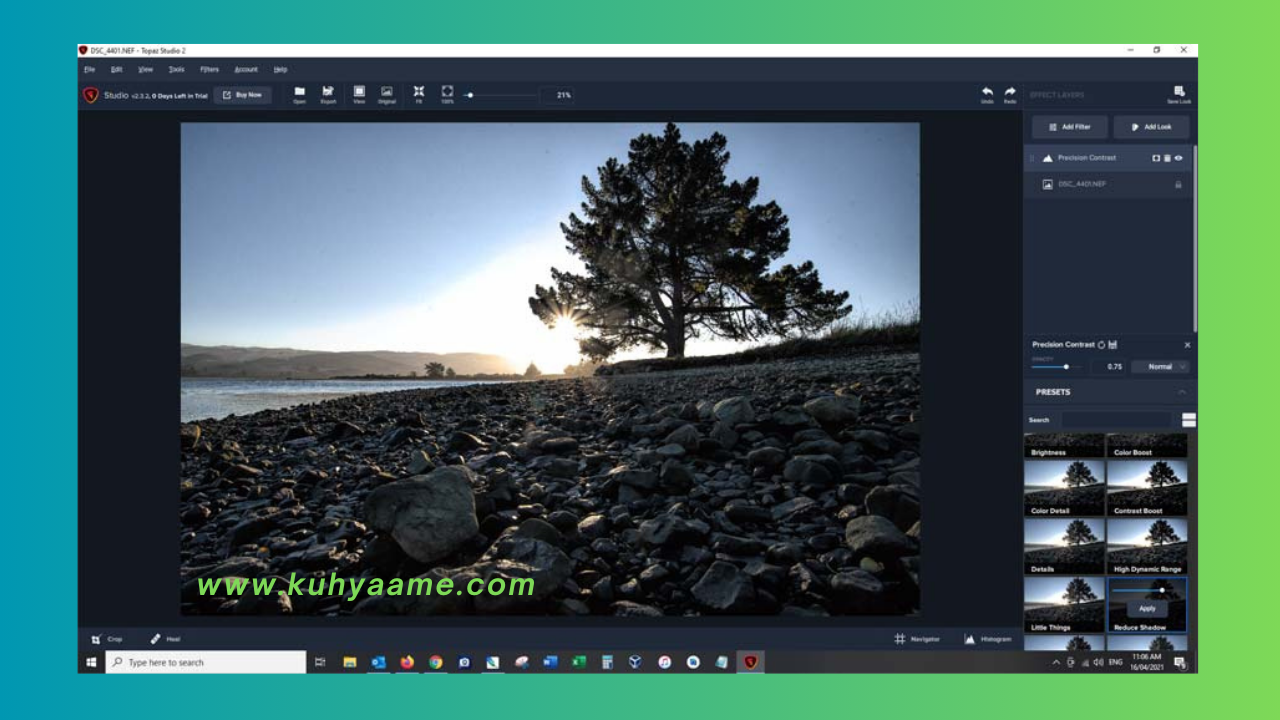Click the Undo arrow icon
Viewport: 1280px width, 720px height.
coord(987,94)
